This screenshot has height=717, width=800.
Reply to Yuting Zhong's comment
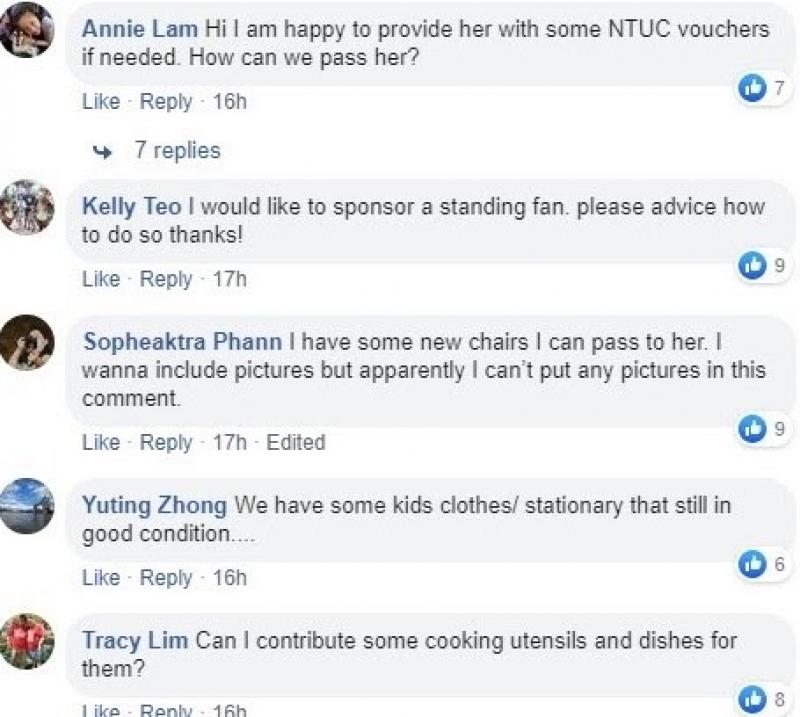point(166,577)
